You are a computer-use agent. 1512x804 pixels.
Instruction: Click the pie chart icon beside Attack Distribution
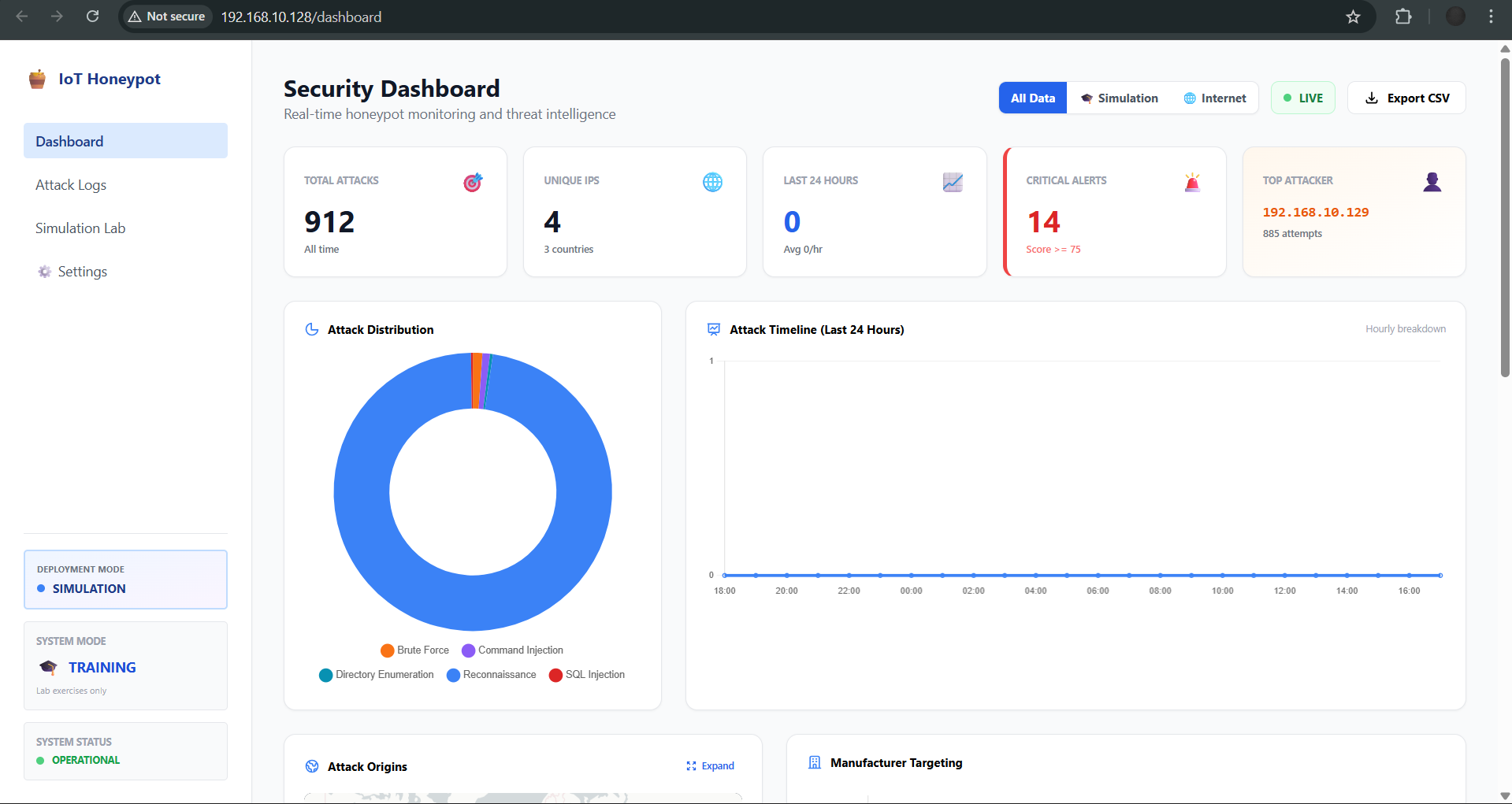coord(312,329)
